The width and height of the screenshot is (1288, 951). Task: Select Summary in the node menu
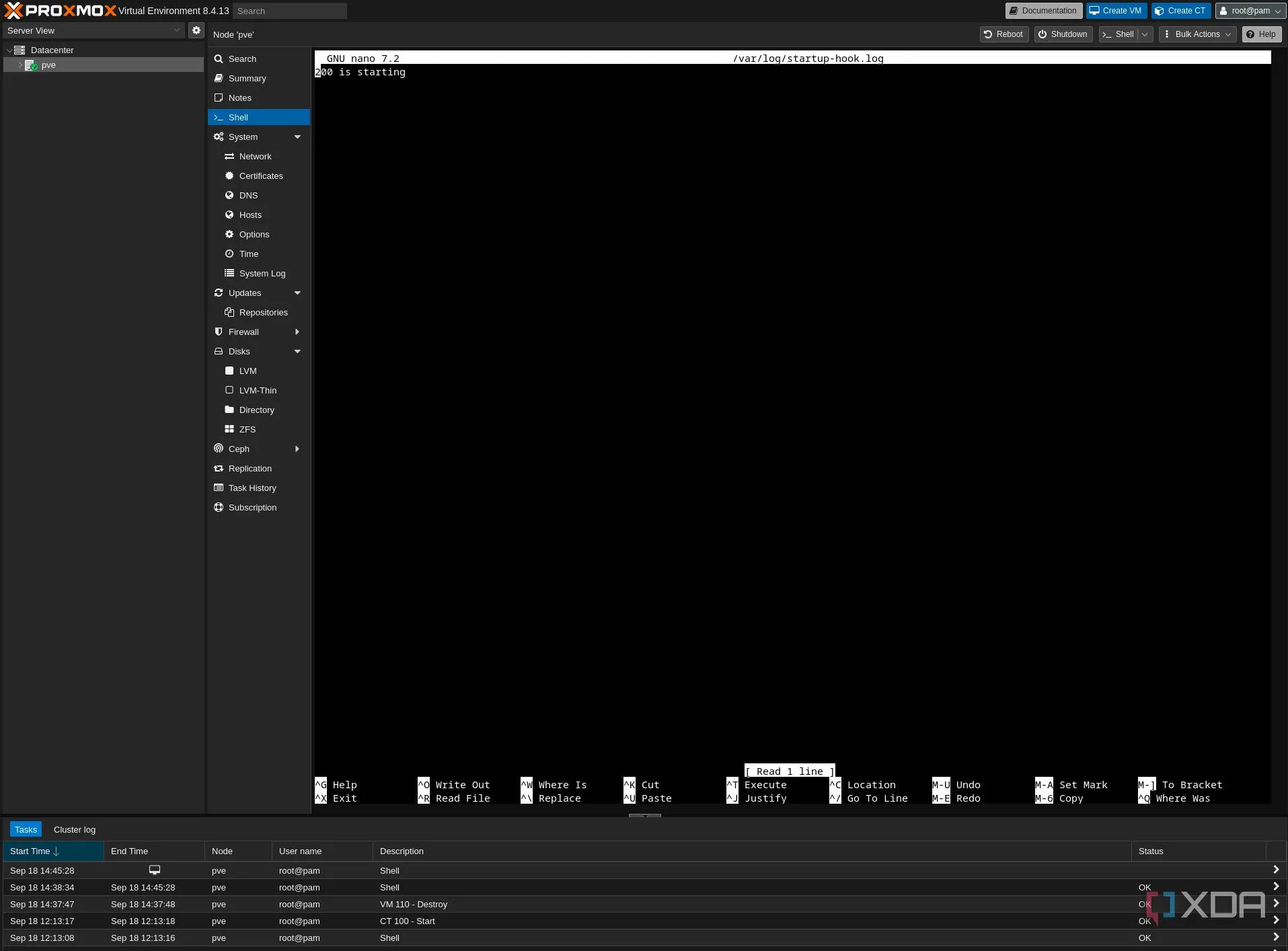(247, 78)
